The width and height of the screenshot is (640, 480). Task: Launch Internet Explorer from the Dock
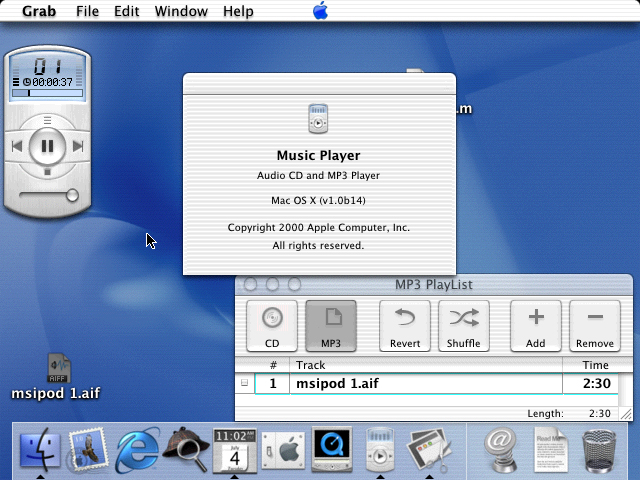pos(138,450)
